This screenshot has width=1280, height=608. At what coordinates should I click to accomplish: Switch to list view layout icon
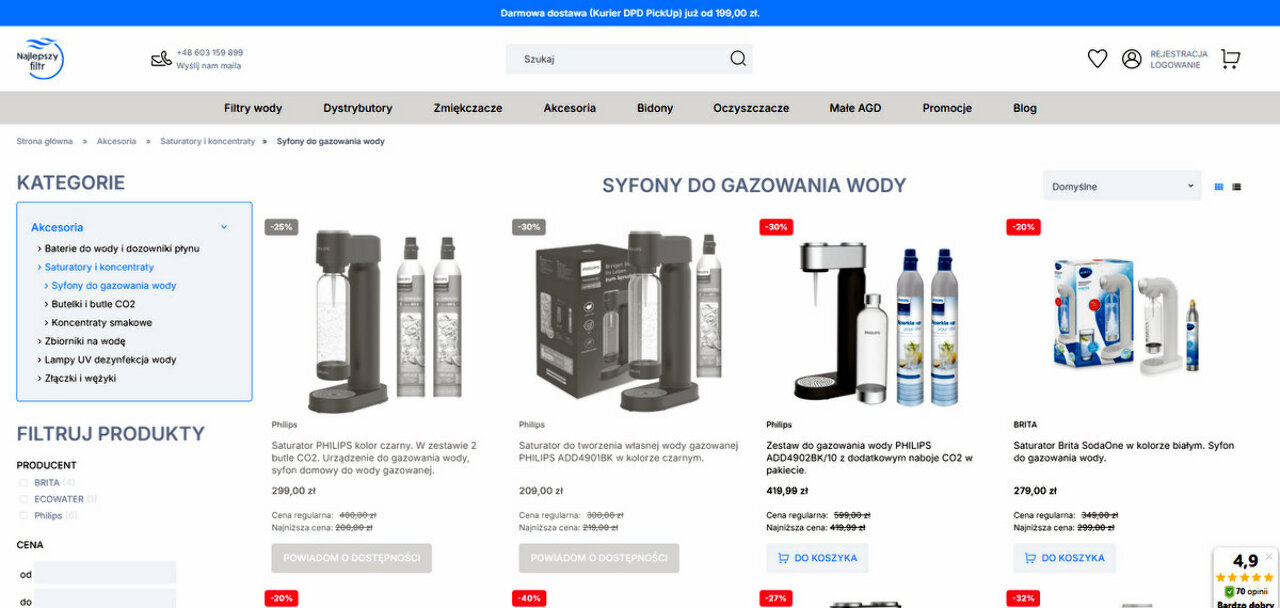click(1237, 186)
